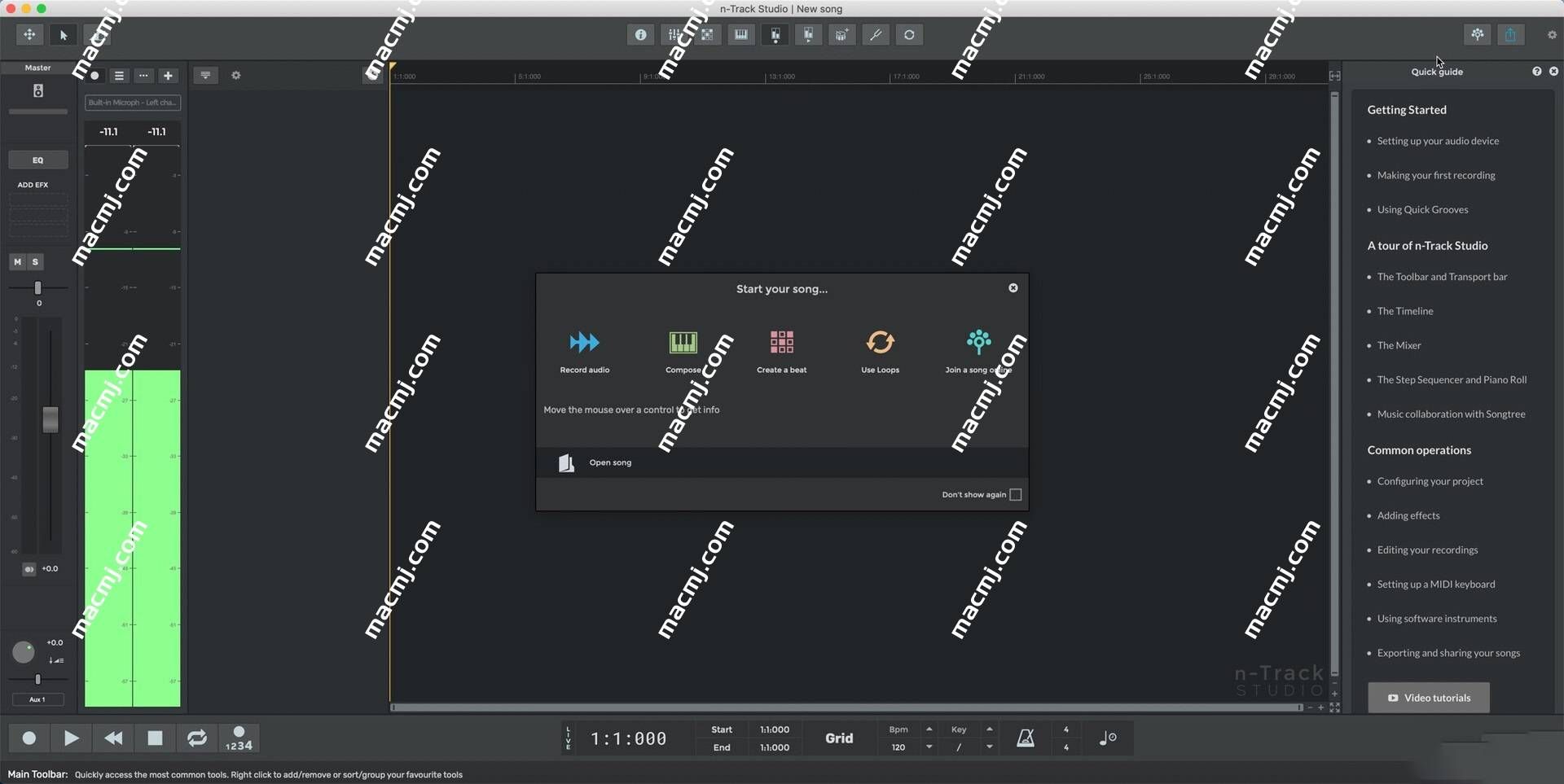The image size is (1564, 784).
Task: Click Create a beat grid icon
Action: click(x=782, y=342)
